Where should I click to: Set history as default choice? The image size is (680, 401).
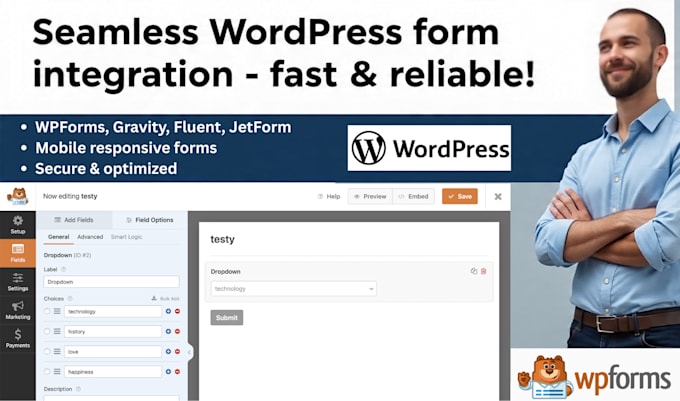47,331
